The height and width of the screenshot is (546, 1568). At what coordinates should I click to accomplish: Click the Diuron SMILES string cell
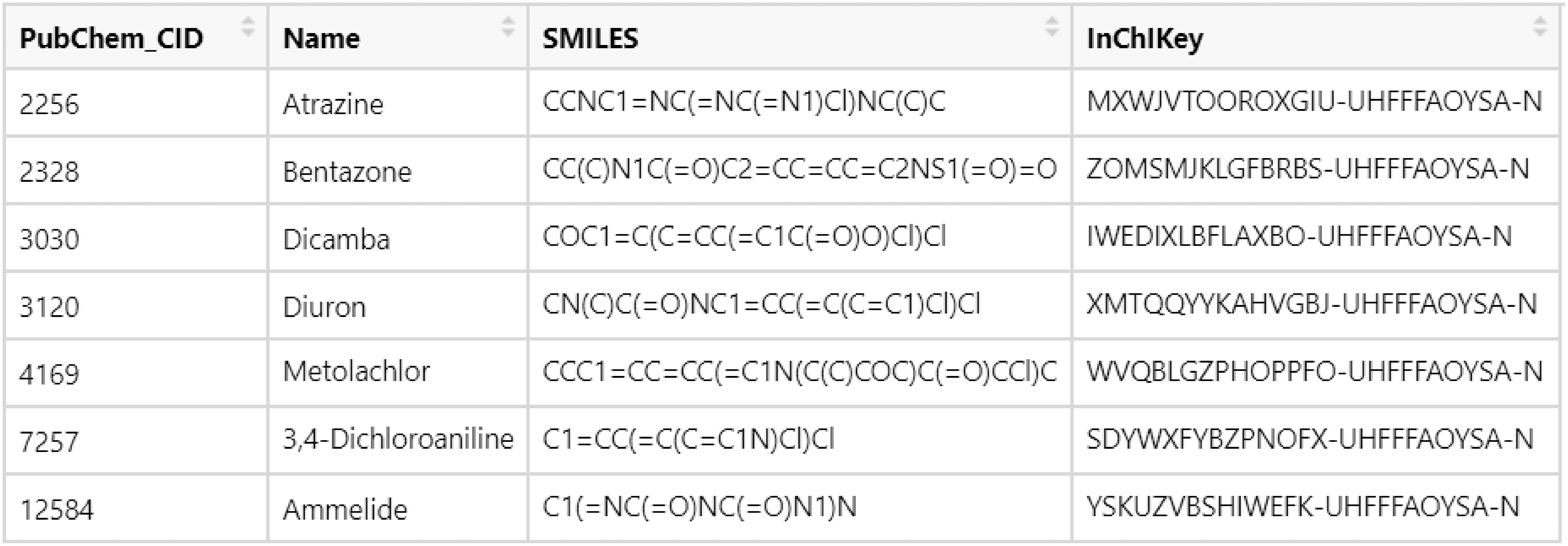pyautogui.click(x=761, y=304)
